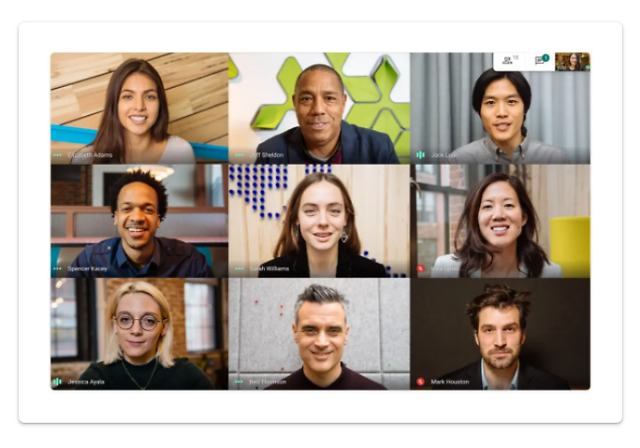640x448 pixels.
Task: Click the self-view thumbnail at top right
Action: (572, 62)
